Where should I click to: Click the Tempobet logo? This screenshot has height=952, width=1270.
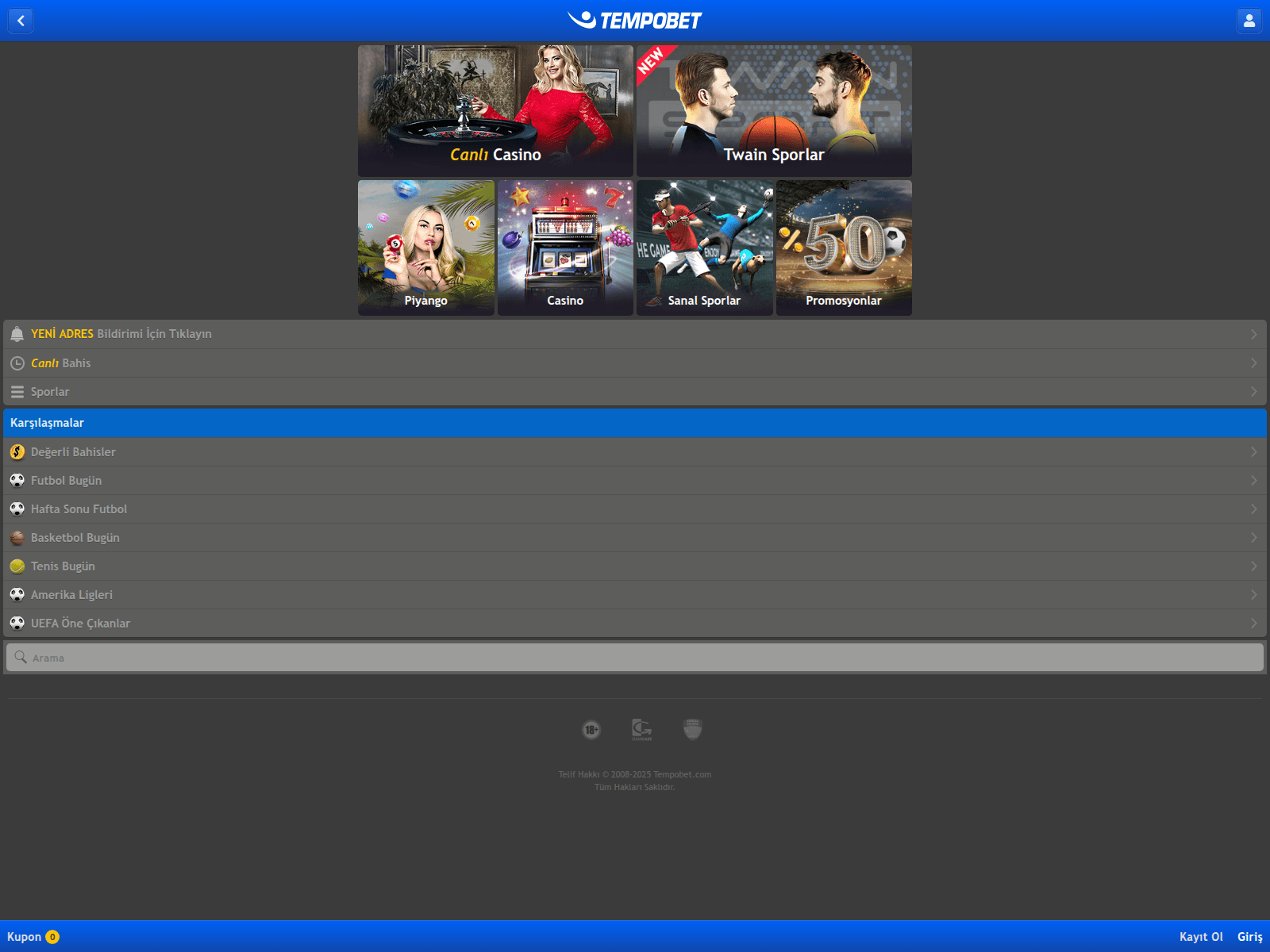click(x=635, y=21)
